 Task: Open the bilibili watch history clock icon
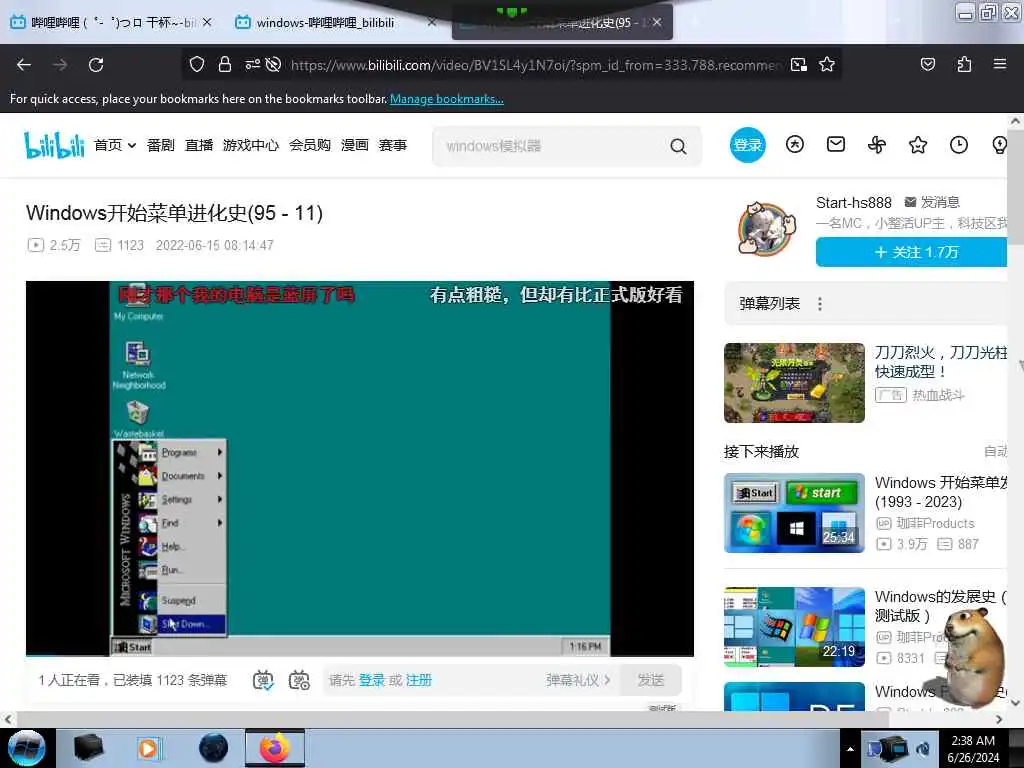tap(959, 144)
